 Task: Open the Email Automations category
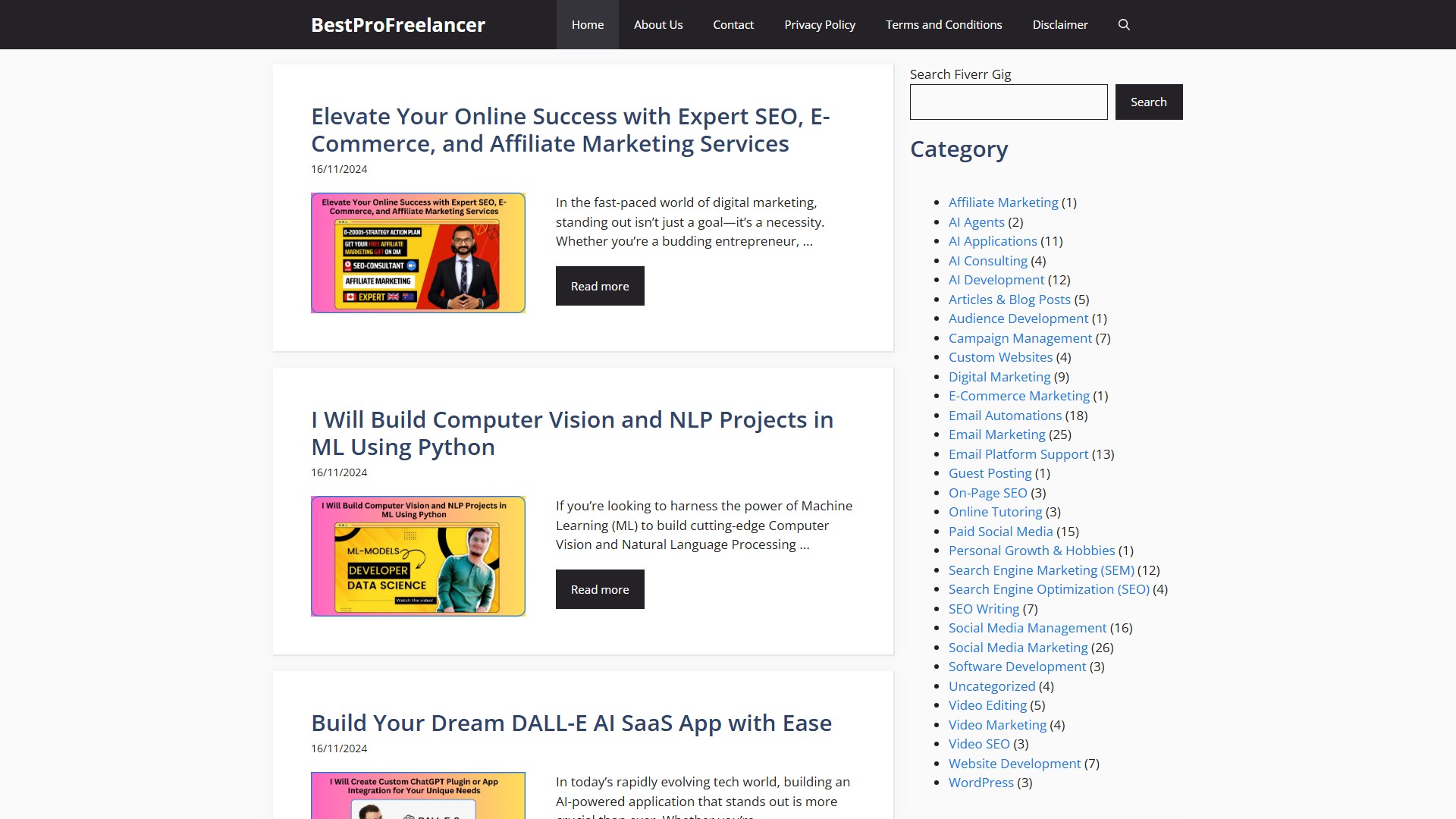pyautogui.click(x=1005, y=416)
